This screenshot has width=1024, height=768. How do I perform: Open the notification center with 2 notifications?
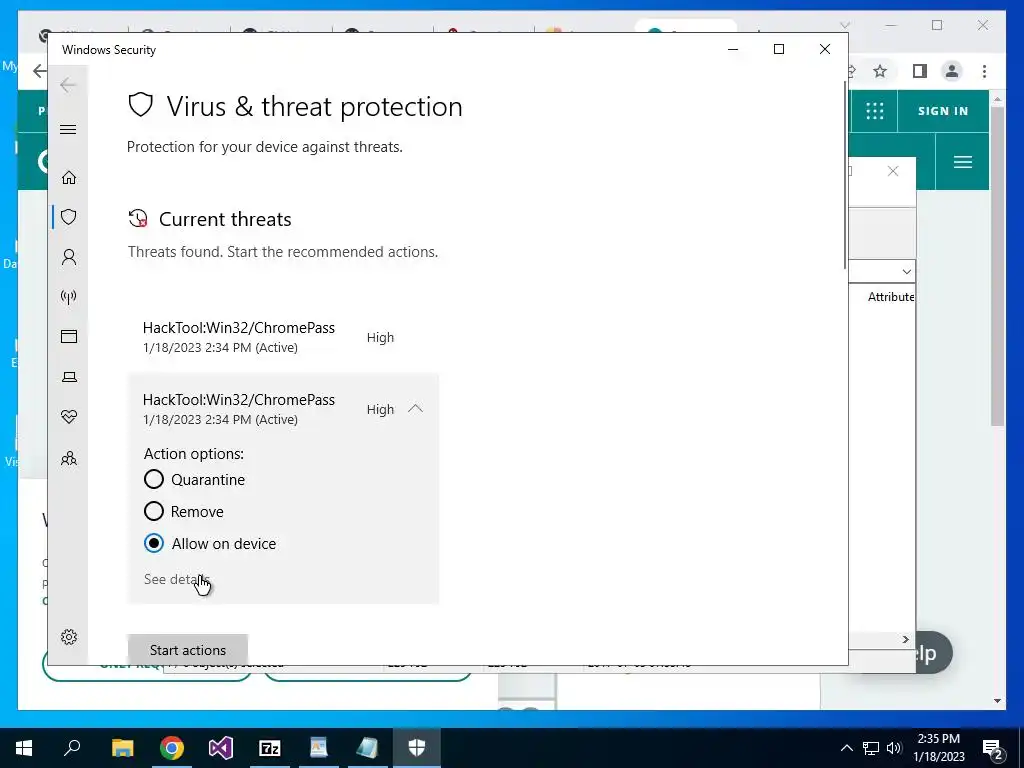(x=993, y=749)
